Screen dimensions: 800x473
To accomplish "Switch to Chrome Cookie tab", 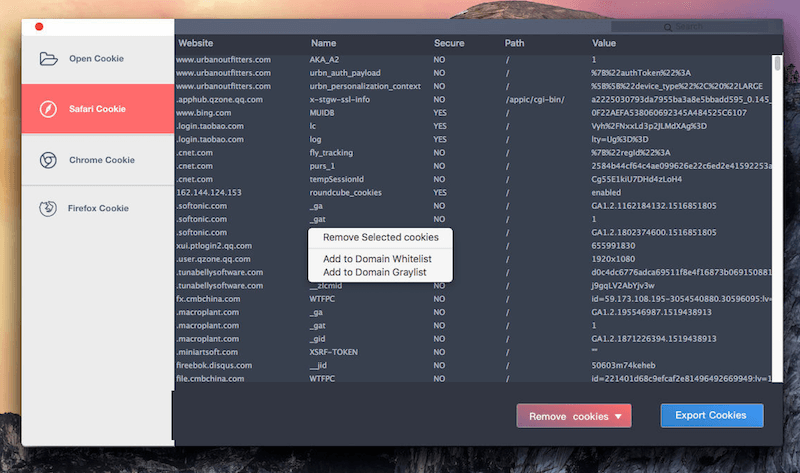I will pos(98,160).
